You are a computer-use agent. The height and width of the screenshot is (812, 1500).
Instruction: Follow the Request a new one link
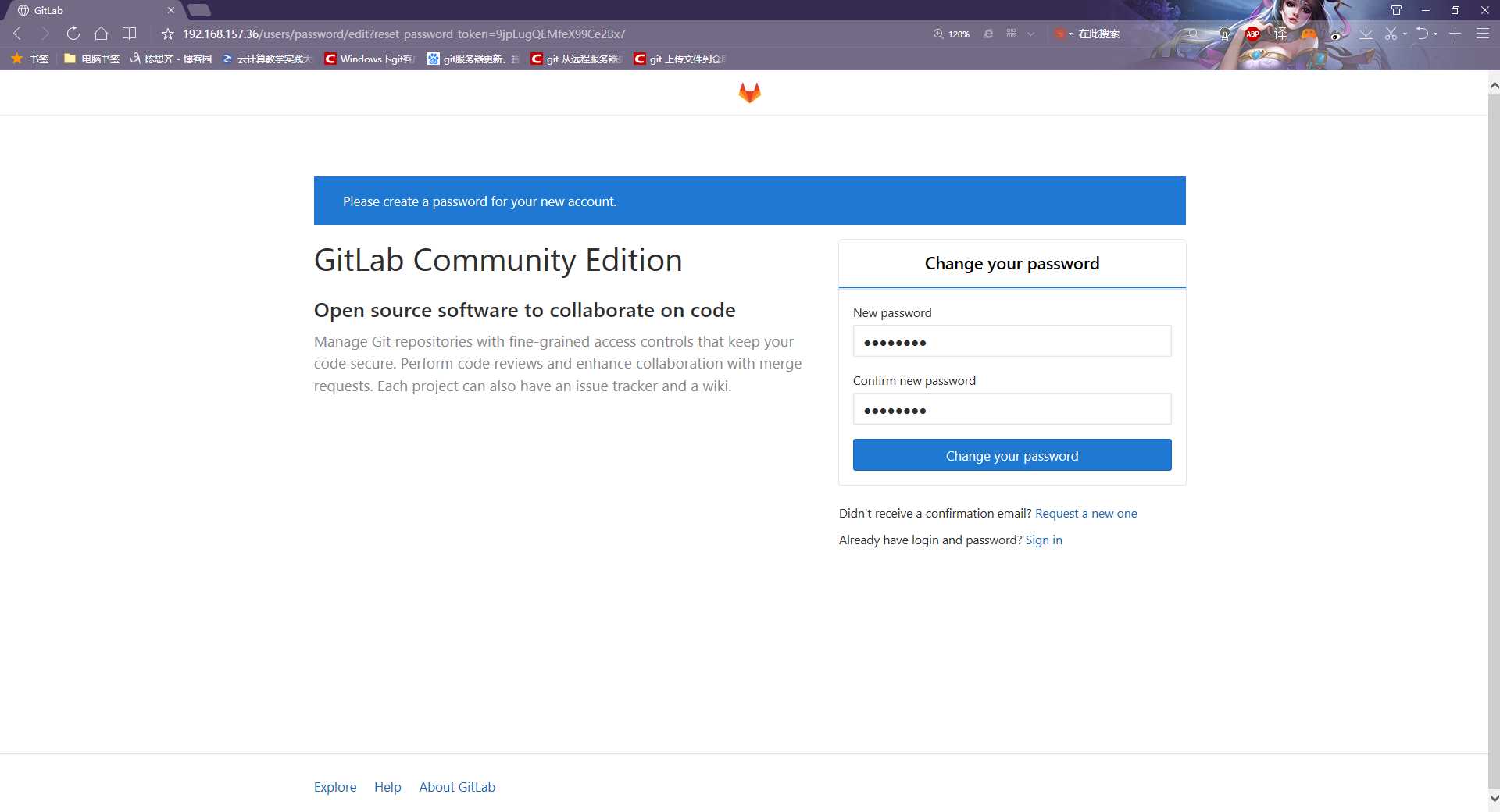click(1086, 513)
